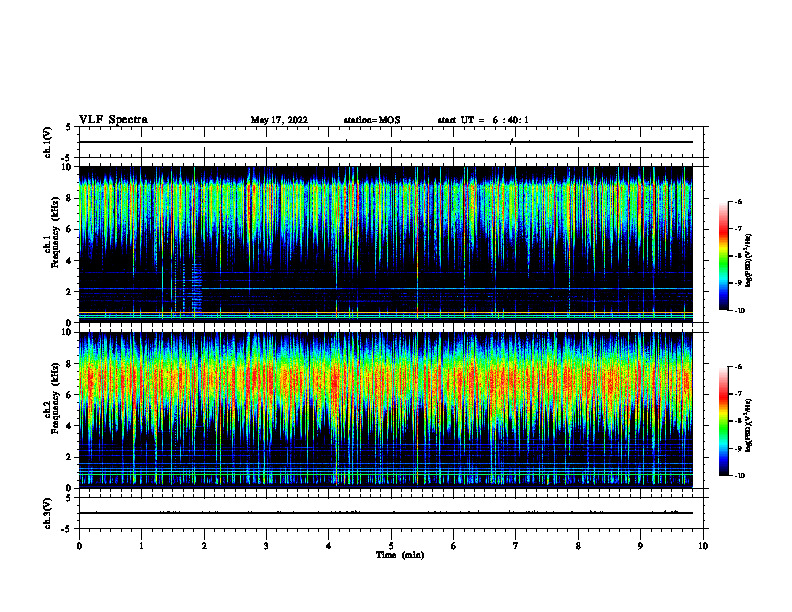Click the ch.3 voltage waveform trace
792x612 pixels.
[x=386, y=513]
